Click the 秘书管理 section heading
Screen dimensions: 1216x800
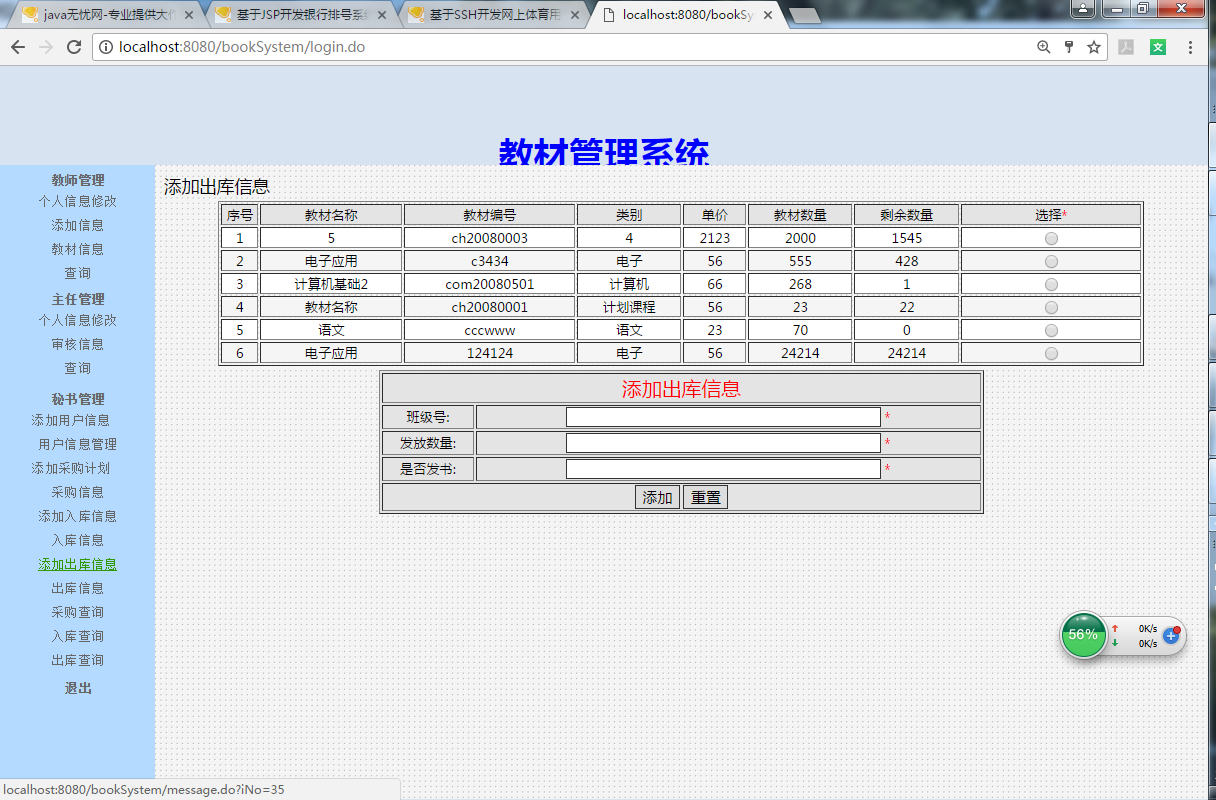(77, 399)
